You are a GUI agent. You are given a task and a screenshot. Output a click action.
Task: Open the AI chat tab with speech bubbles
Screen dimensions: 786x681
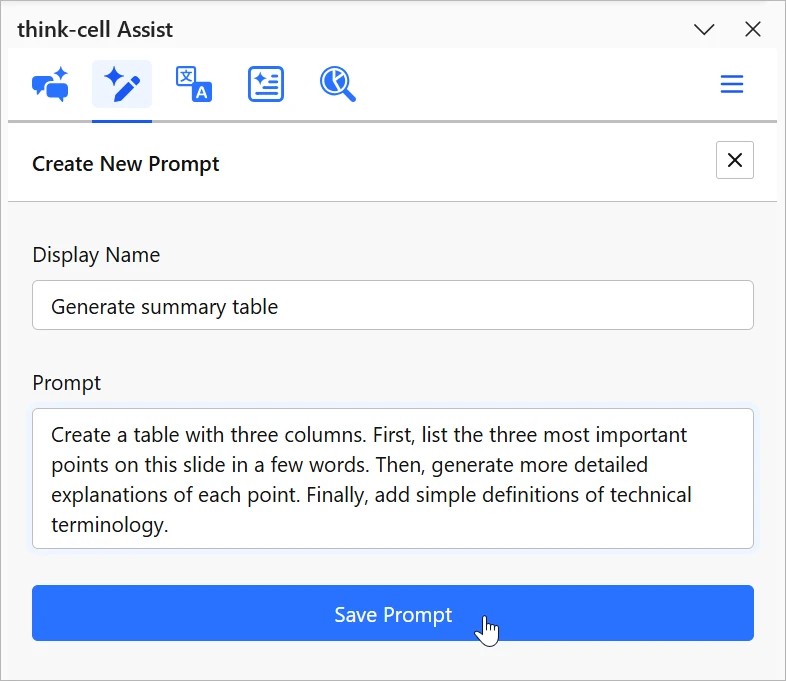pos(50,84)
